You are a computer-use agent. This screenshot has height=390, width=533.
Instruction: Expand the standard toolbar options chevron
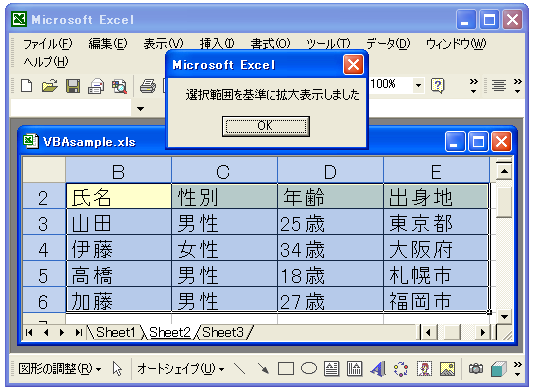pyautogui.click(x=474, y=86)
